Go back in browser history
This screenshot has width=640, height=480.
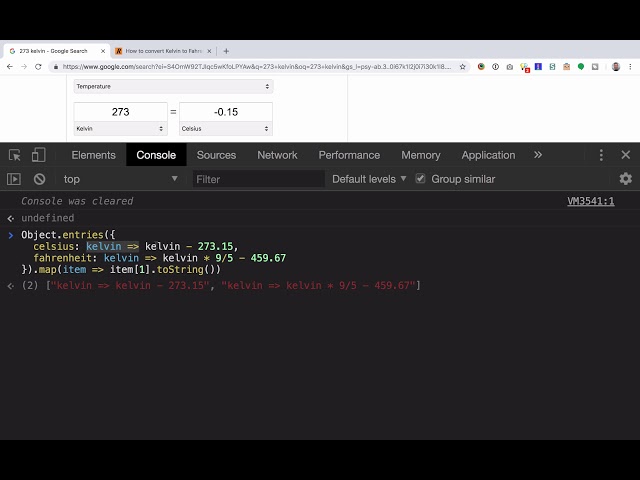point(10,67)
